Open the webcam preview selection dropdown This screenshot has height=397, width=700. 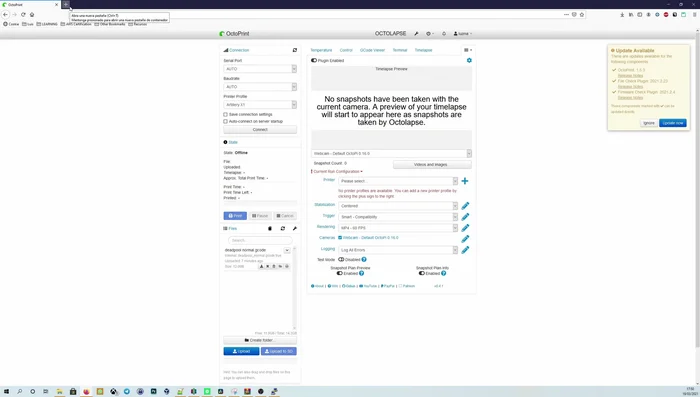coord(392,153)
